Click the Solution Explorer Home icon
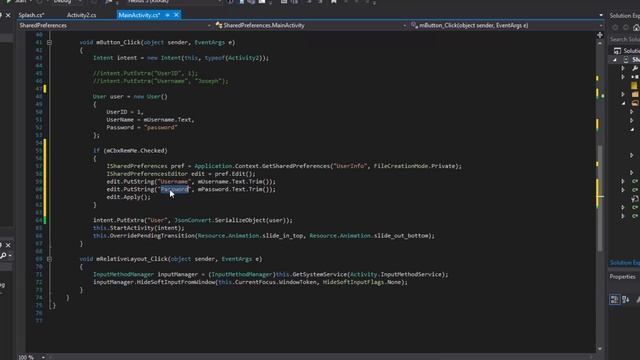Screen dimensions: 640x360 click(x=636, y=28)
